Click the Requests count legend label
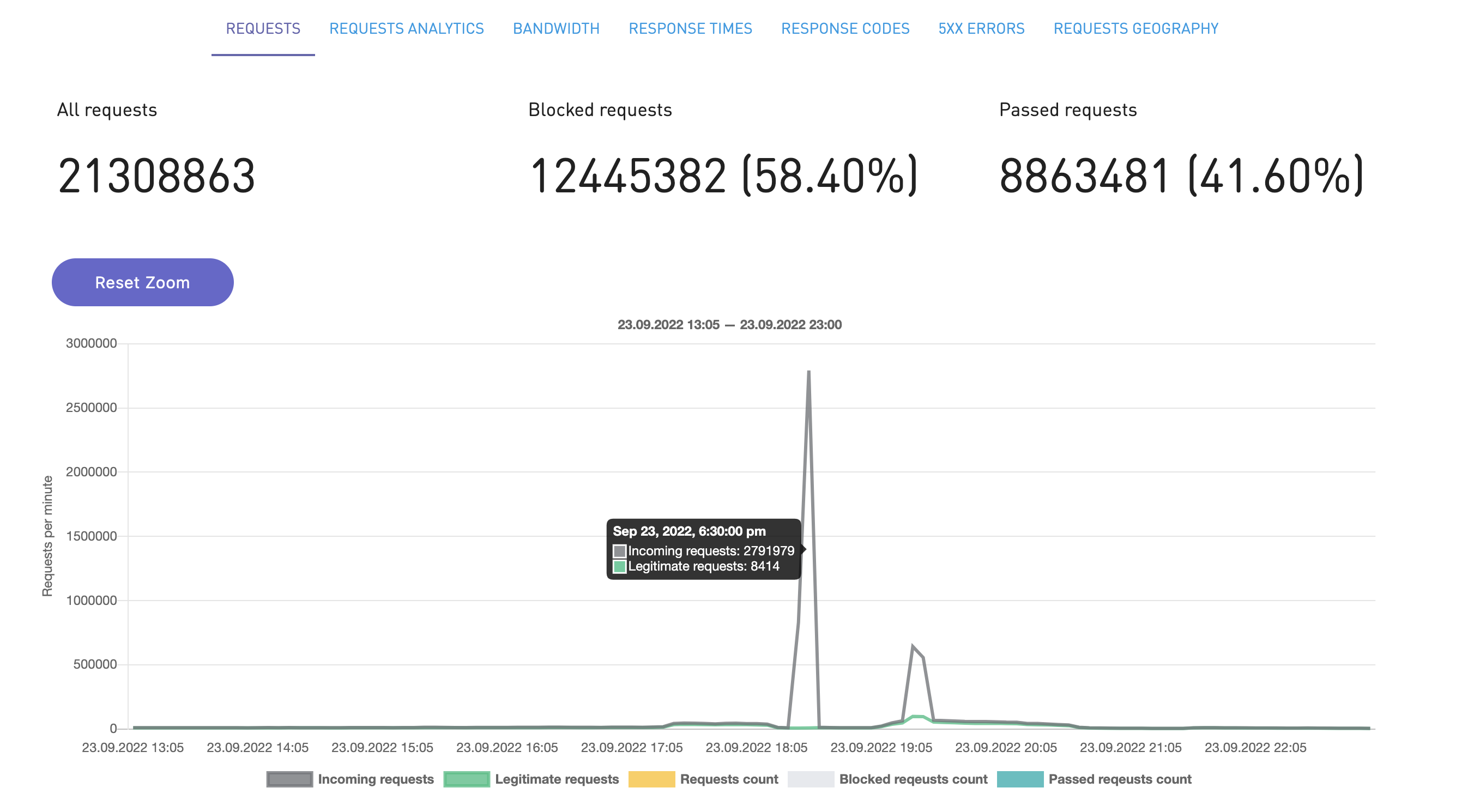Screen dimensions: 1462x812 (729, 779)
